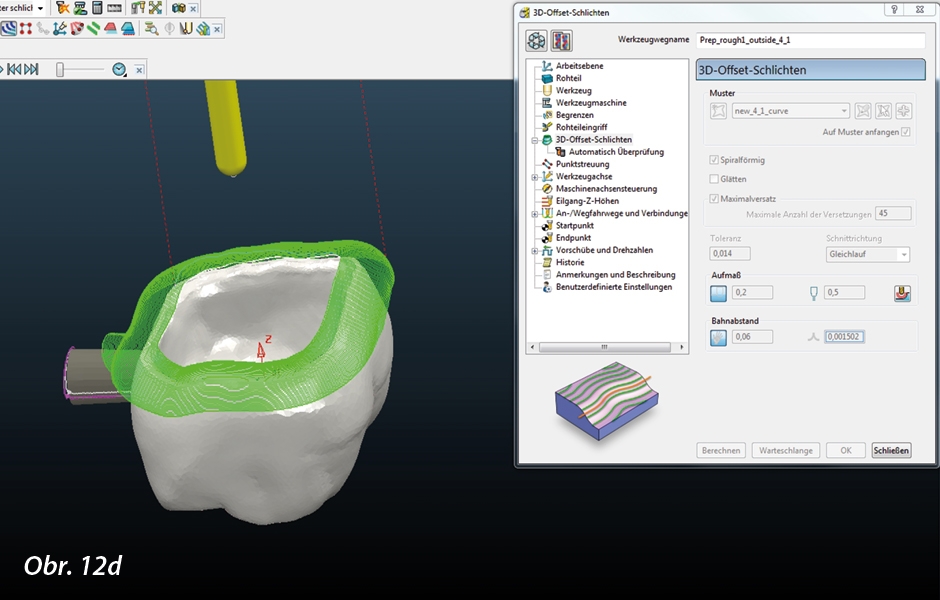Select Startpunkt in the settings tree
940x600 pixels.
click(x=574, y=226)
